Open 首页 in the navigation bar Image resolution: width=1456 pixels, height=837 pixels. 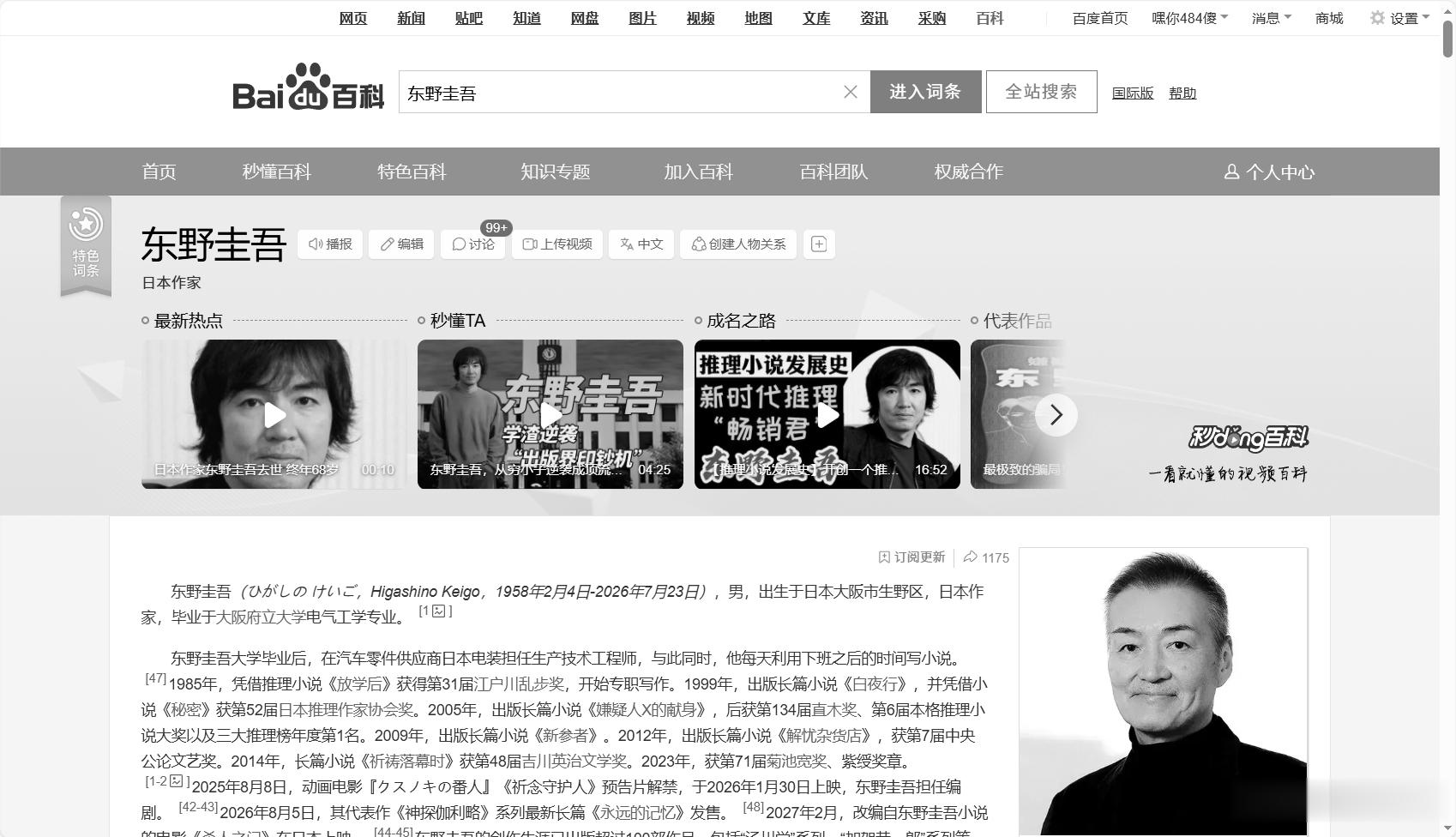(x=159, y=172)
